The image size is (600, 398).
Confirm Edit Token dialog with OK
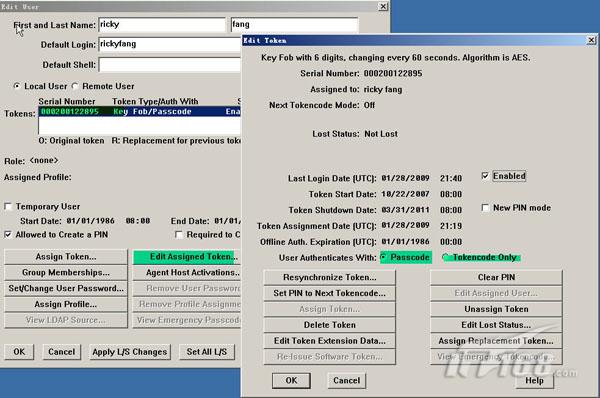coord(291,380)
